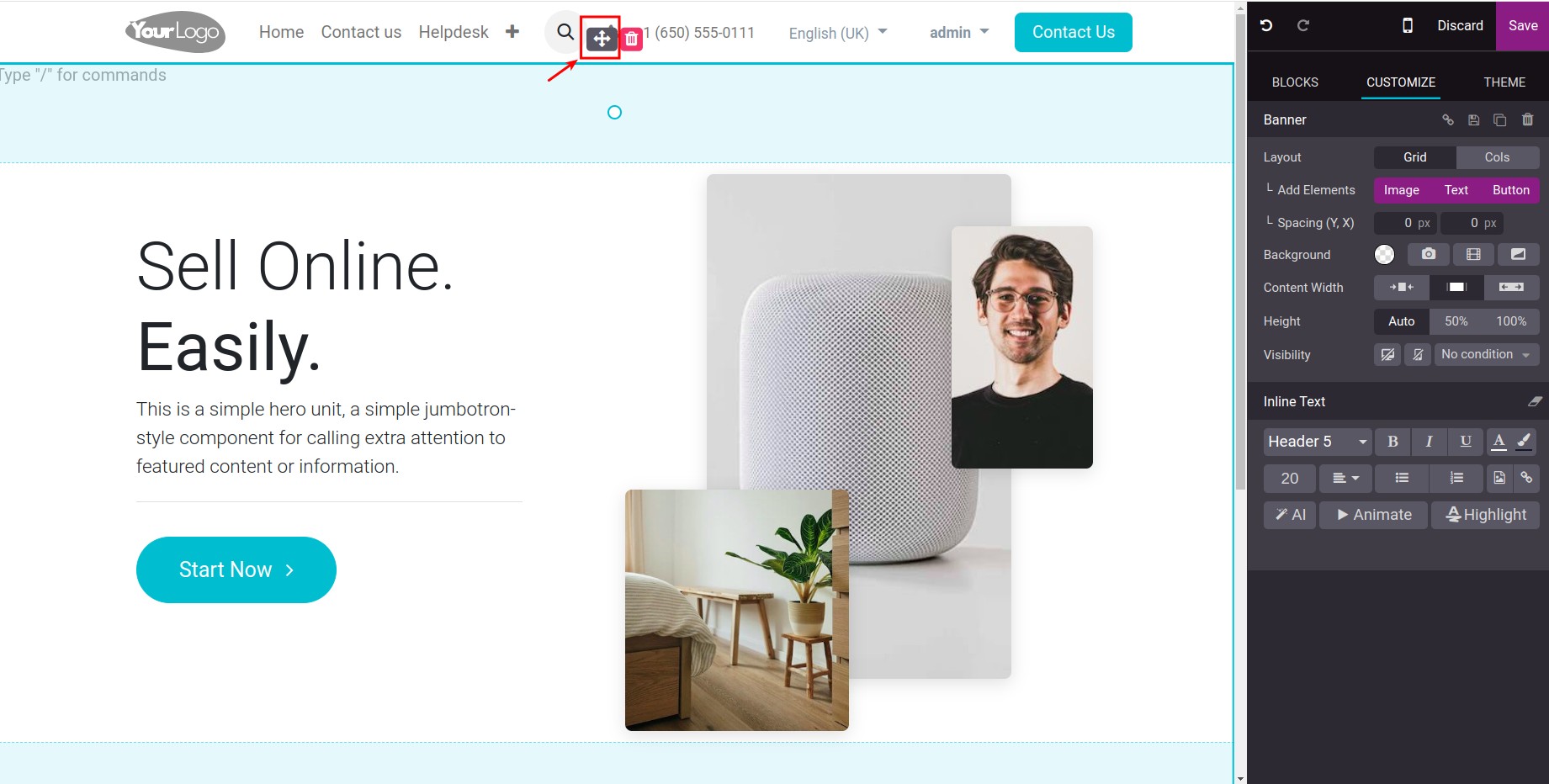
Task: Switch to the BLOCKS tab
Action: pyautogui.click(x=1295, y=82)
